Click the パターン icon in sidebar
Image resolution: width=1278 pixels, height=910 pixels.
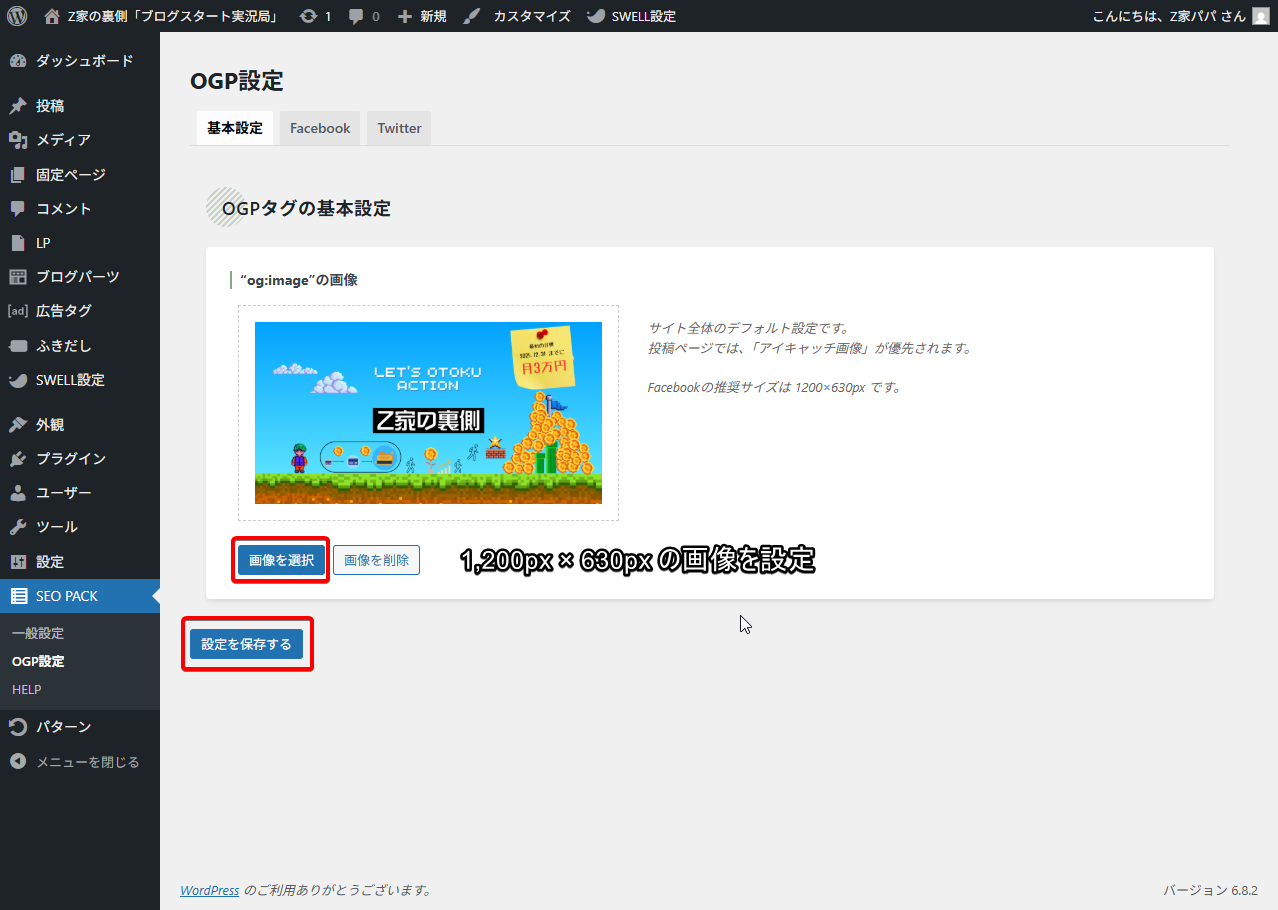(x=18, y=727)
